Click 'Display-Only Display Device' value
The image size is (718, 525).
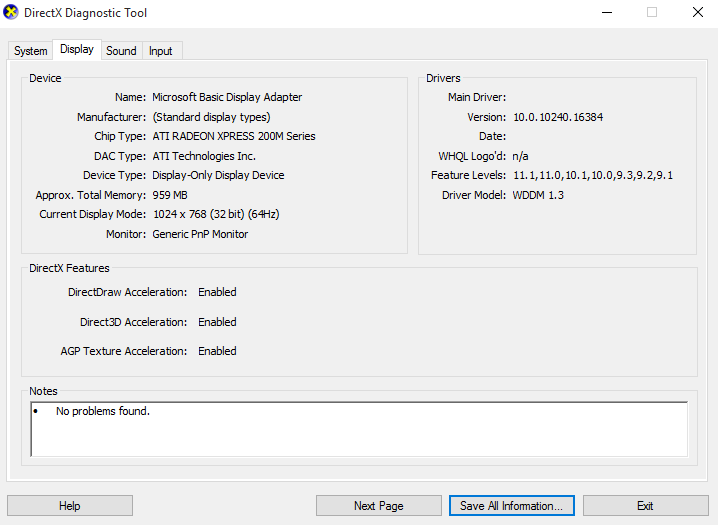click(x=218, y=175)
